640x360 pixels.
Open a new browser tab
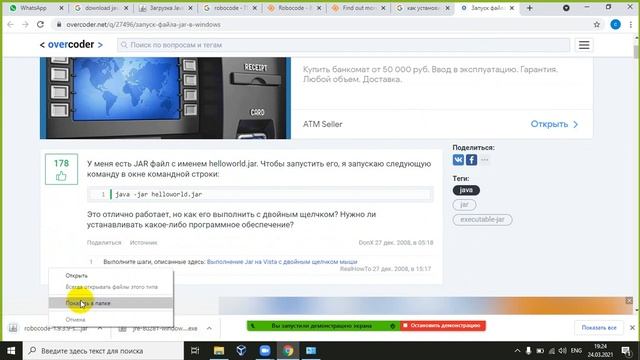[x=529, y=8]
